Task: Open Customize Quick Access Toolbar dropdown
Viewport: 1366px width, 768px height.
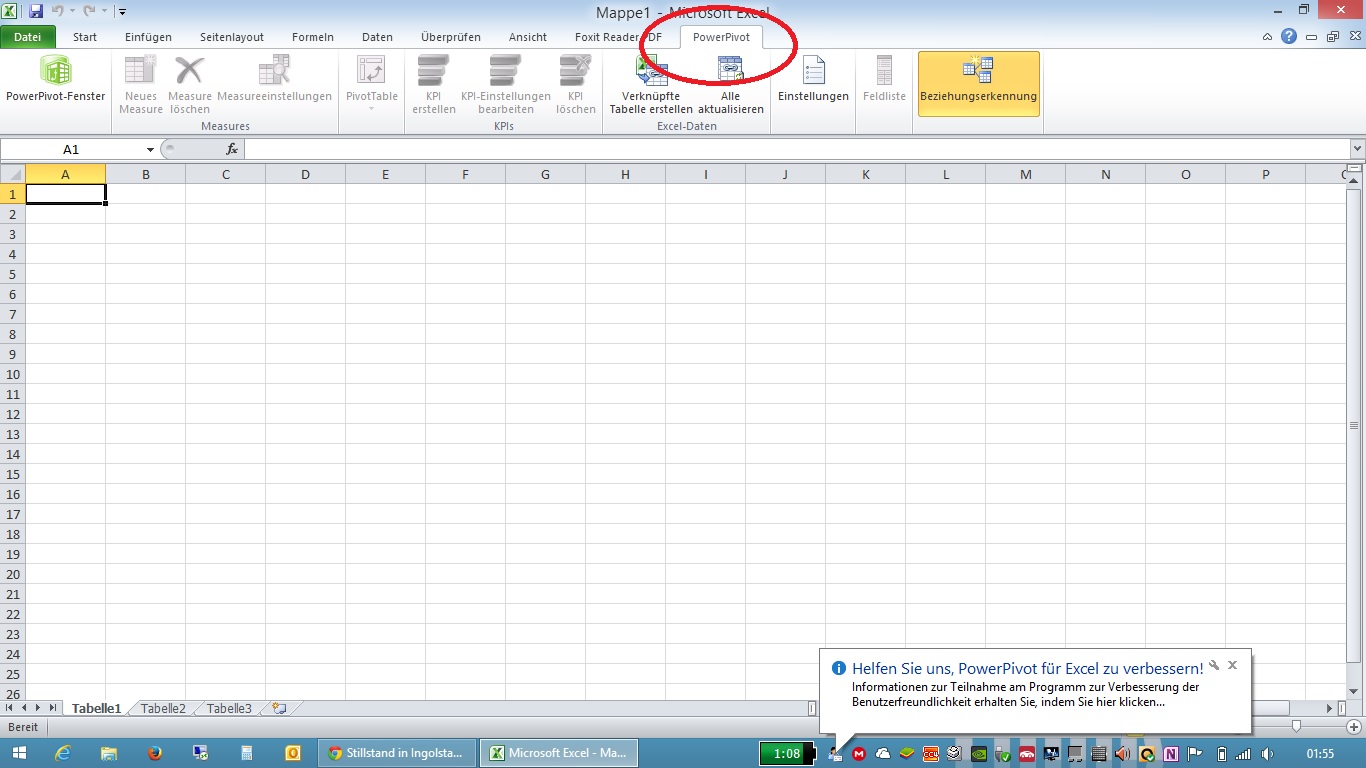Action: click(121, 12)
